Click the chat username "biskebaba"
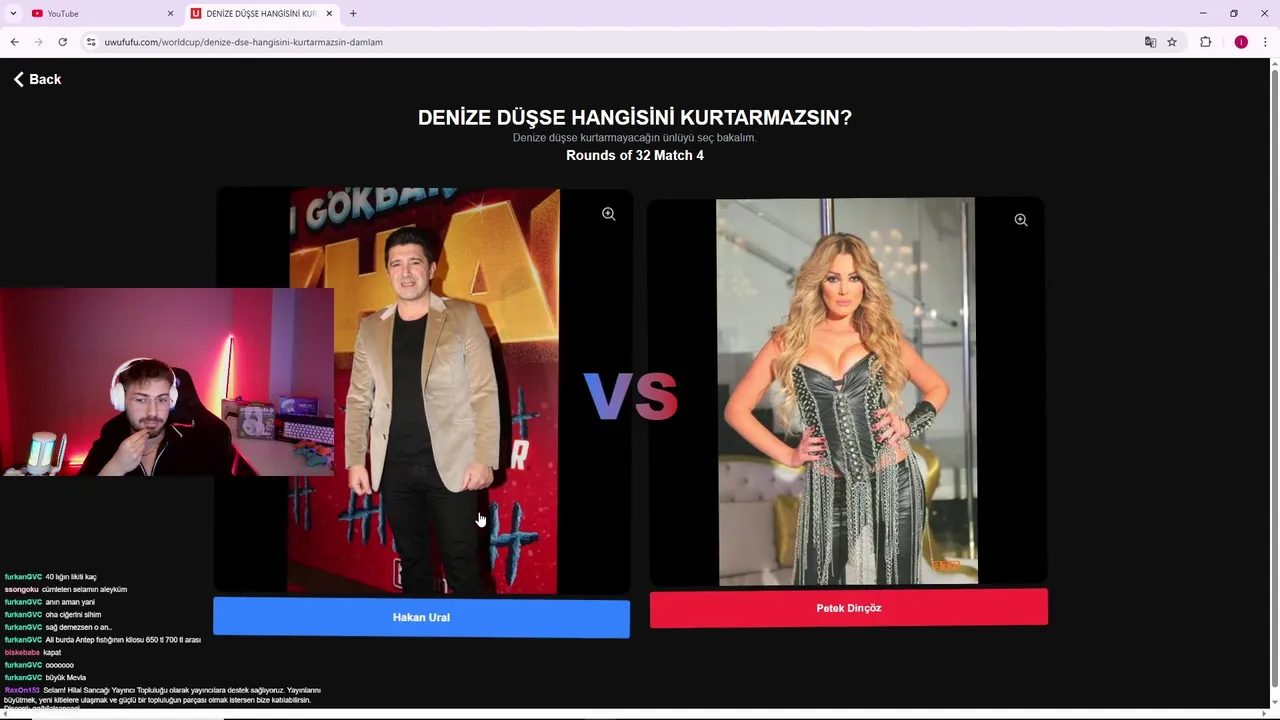 tap(22, 653)
